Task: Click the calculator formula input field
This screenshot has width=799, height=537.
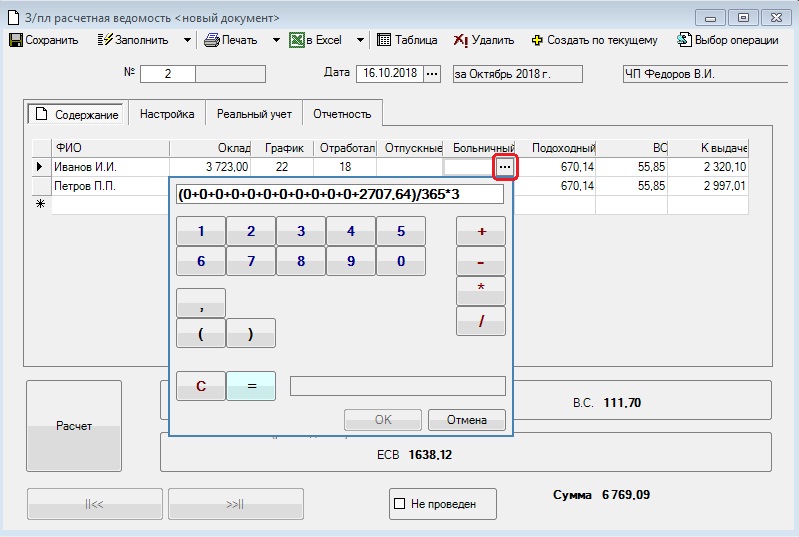Action: tap(339, 195)
